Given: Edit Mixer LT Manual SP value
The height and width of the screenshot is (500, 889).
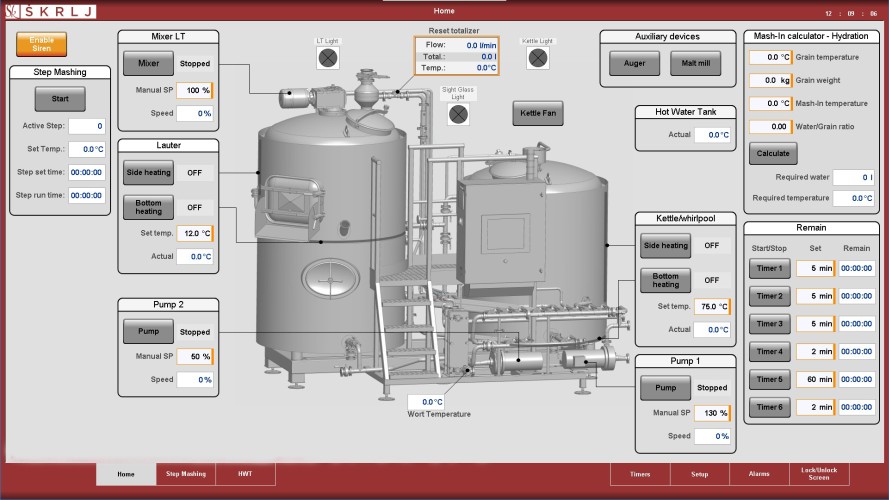Looking at the screenshot, I should [195, 91].
